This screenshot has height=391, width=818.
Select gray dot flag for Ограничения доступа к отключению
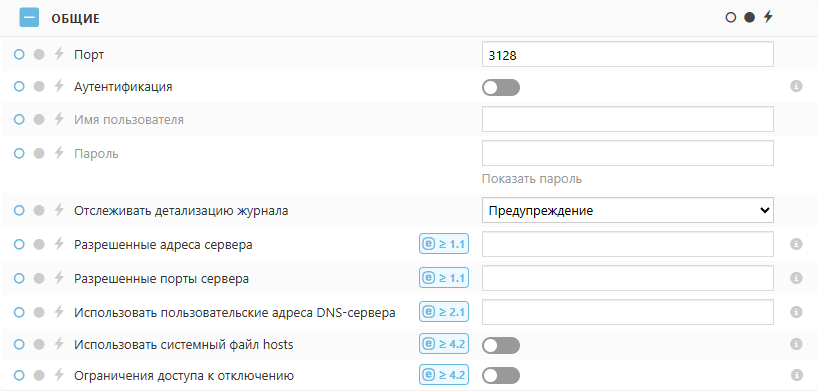(39, 375)
